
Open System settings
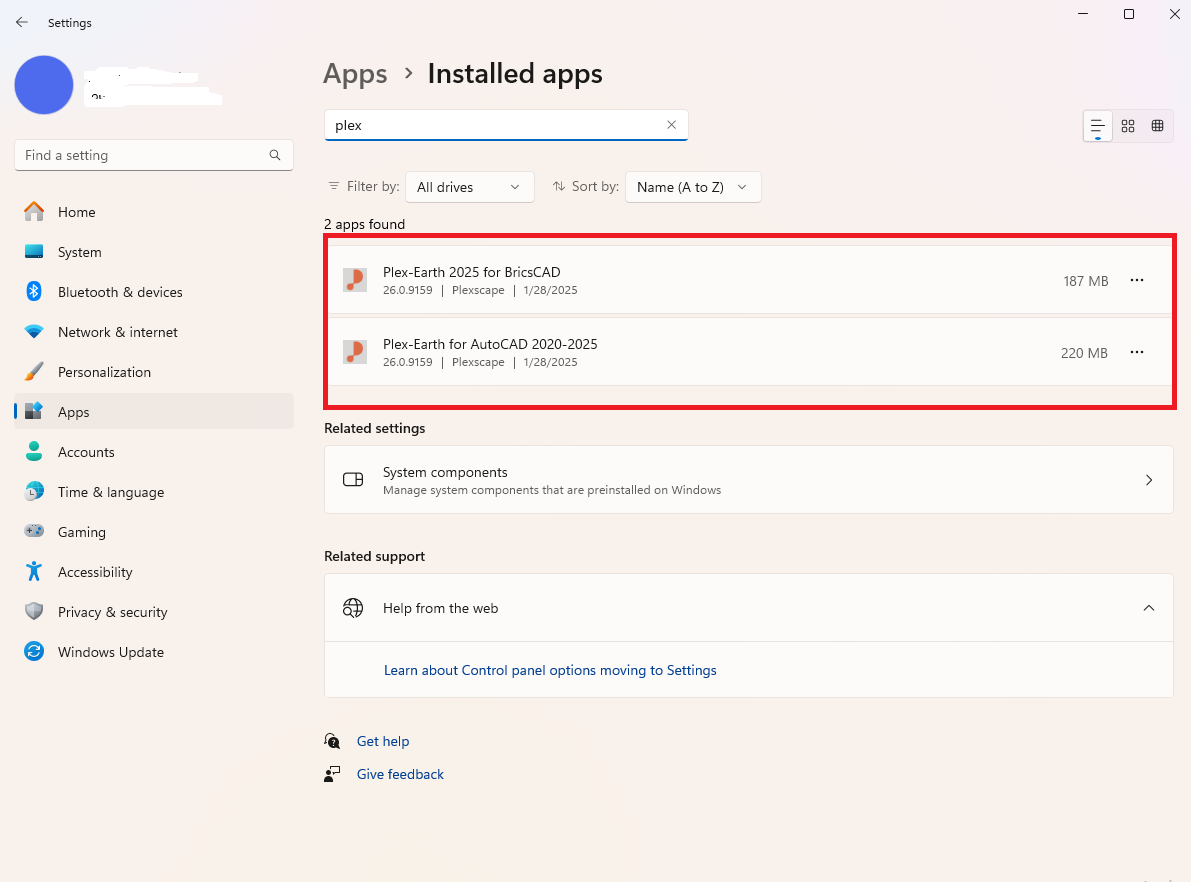pos(153,252)
